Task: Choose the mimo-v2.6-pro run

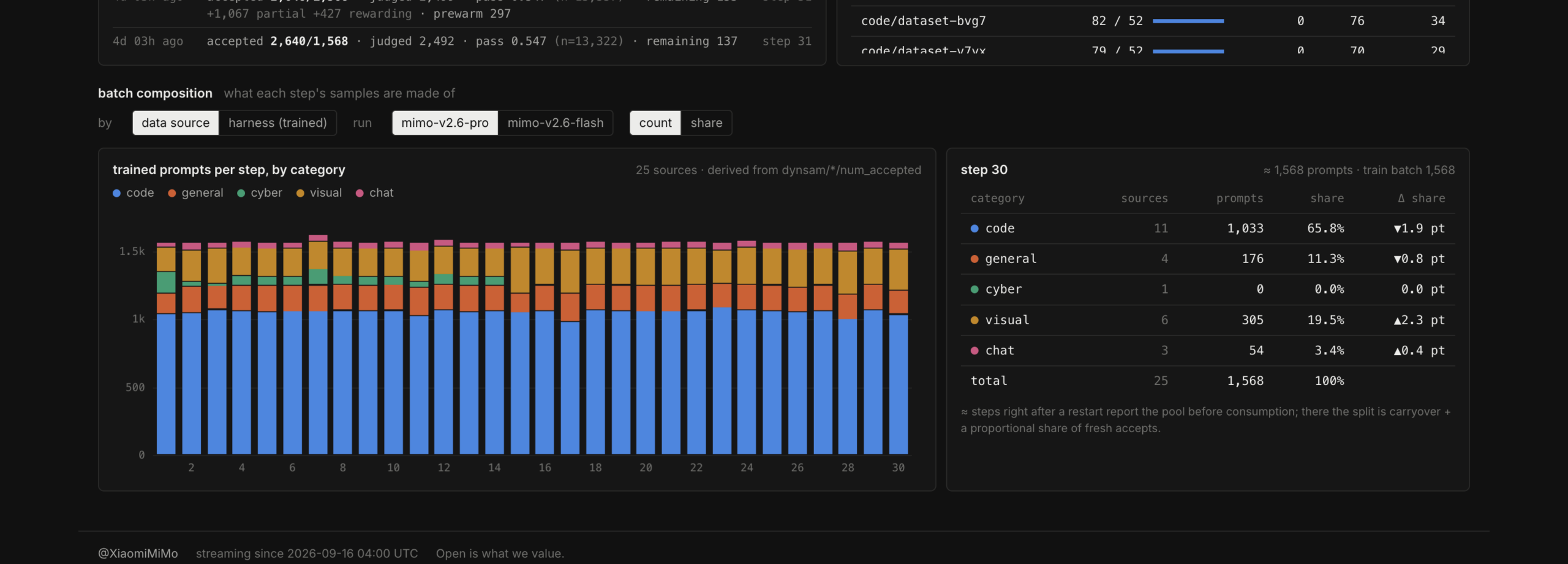Action: (445, 123)
